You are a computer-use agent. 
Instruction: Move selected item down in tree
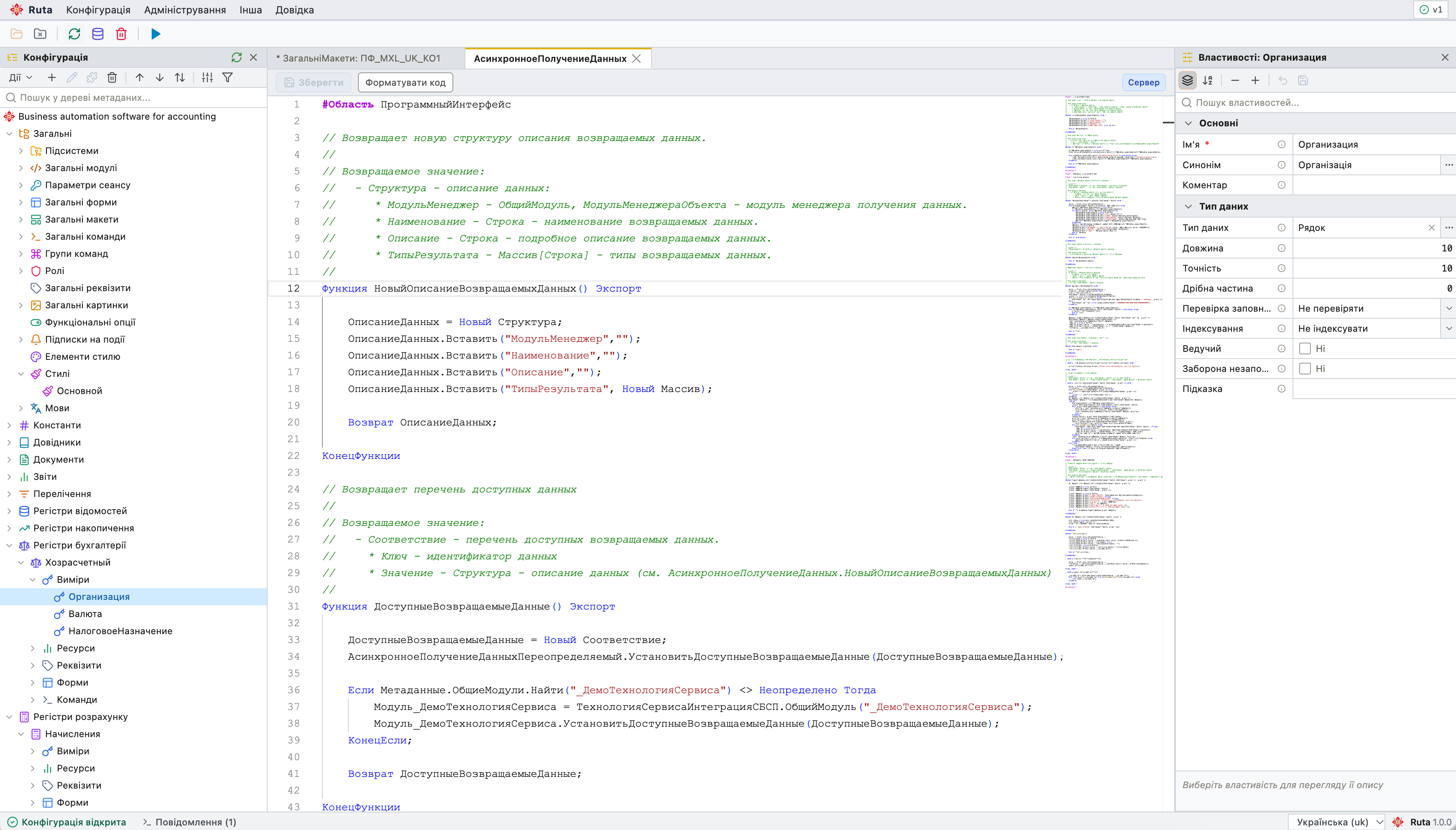[x=159, y=77]
